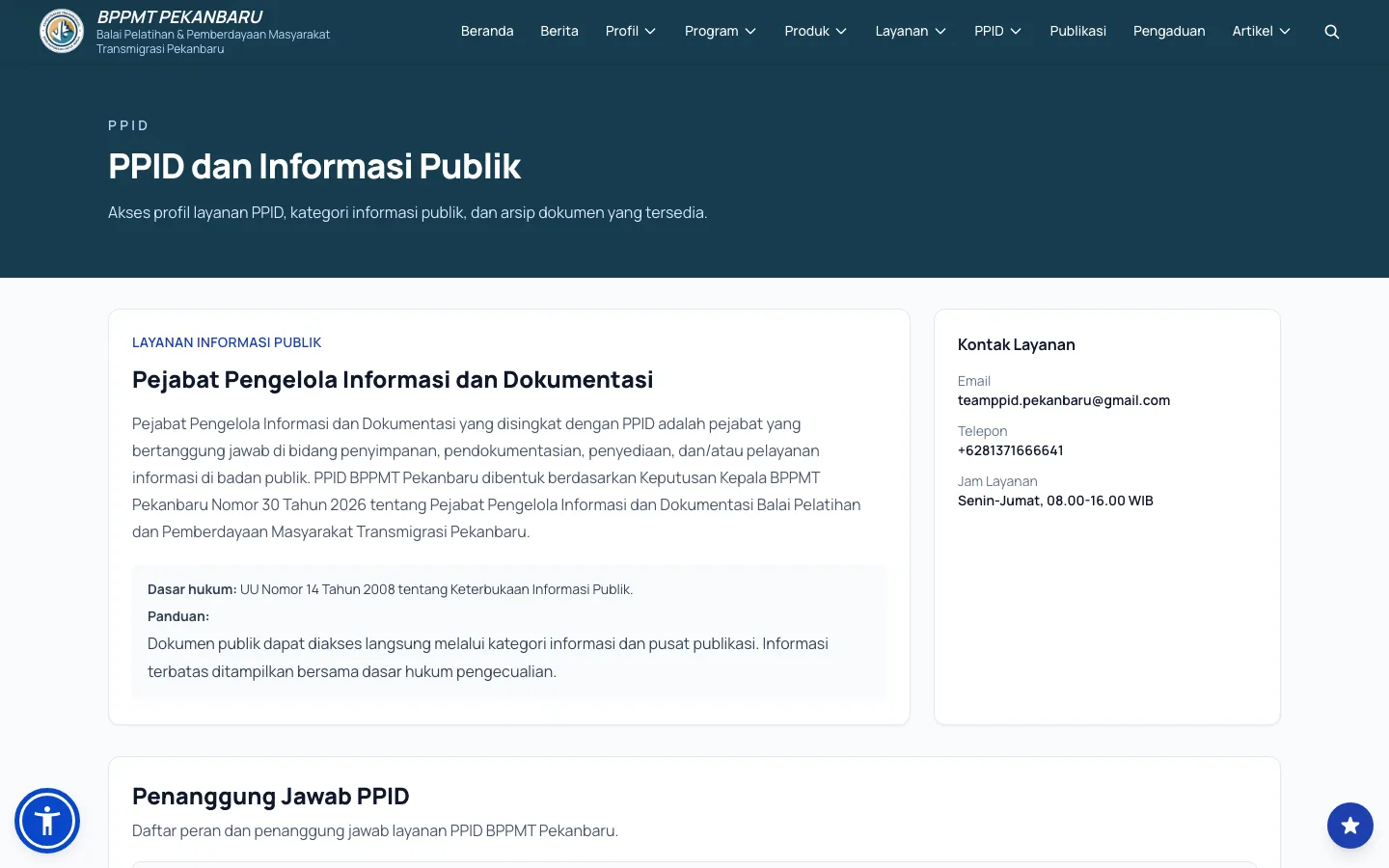Click the email teamppid.pekanbaru@gmail.com

[1064, 400]
